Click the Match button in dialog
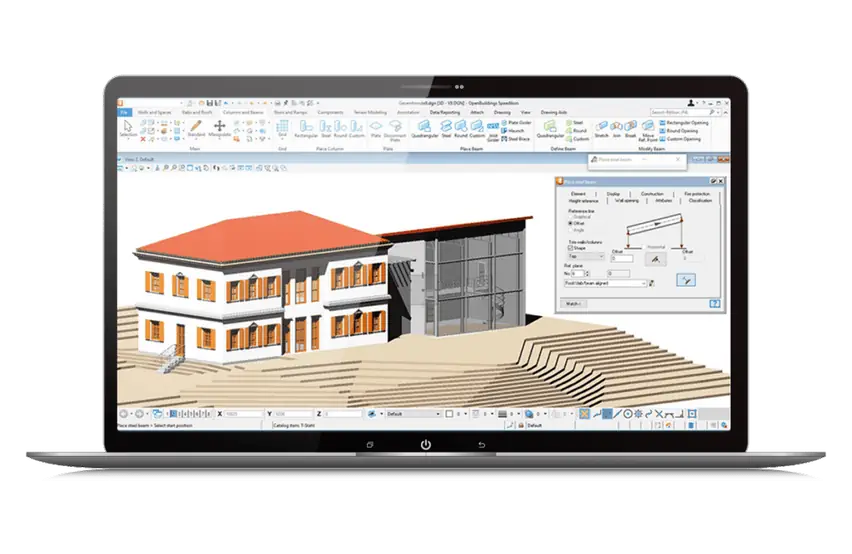The image size is (852, 554). [x=573, y=304]
